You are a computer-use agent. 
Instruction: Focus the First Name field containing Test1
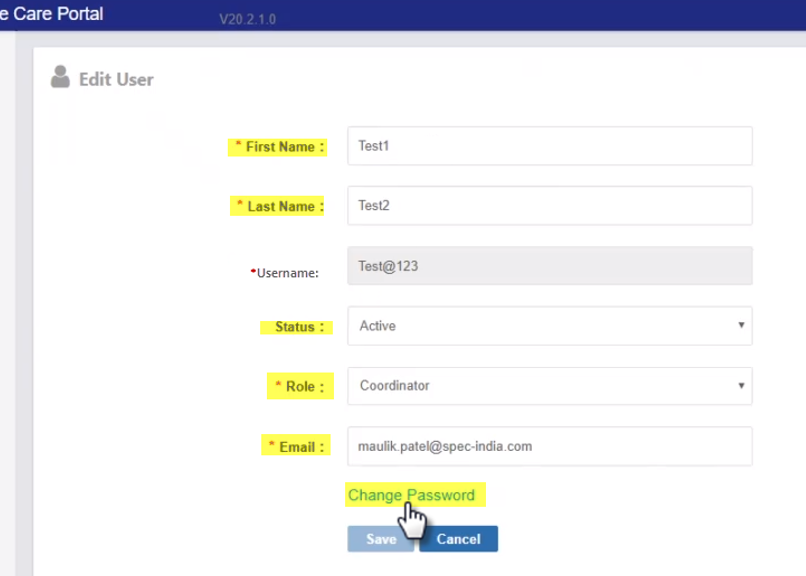(x=549, y=146)
